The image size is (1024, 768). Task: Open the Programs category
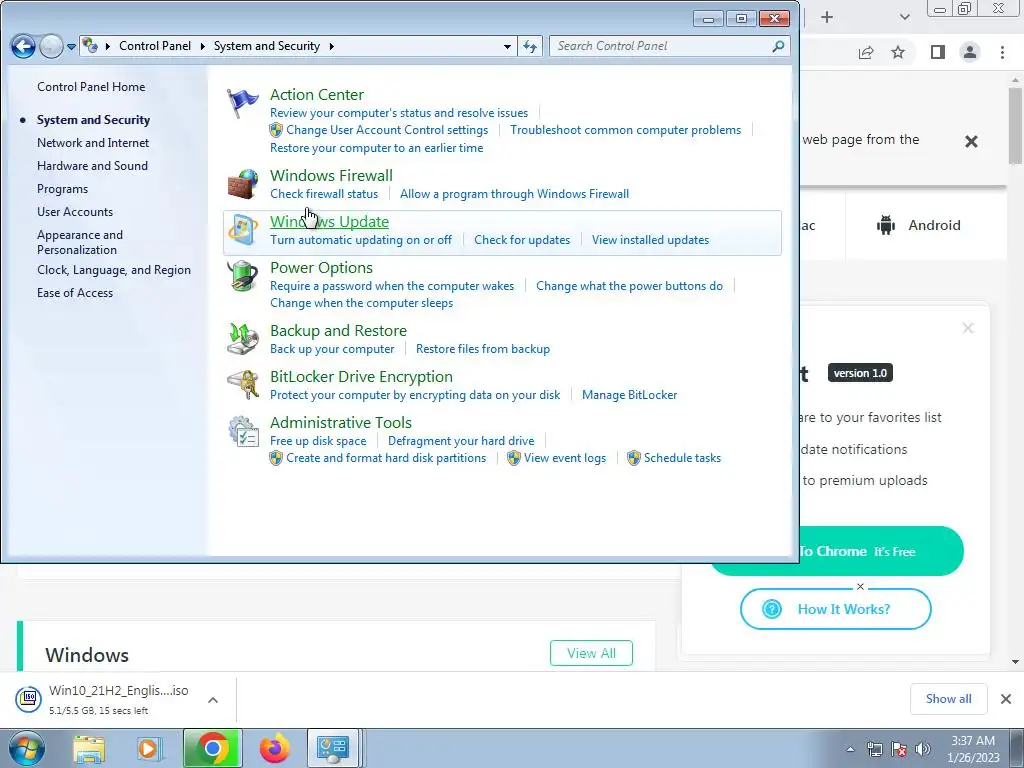[62, 189]
